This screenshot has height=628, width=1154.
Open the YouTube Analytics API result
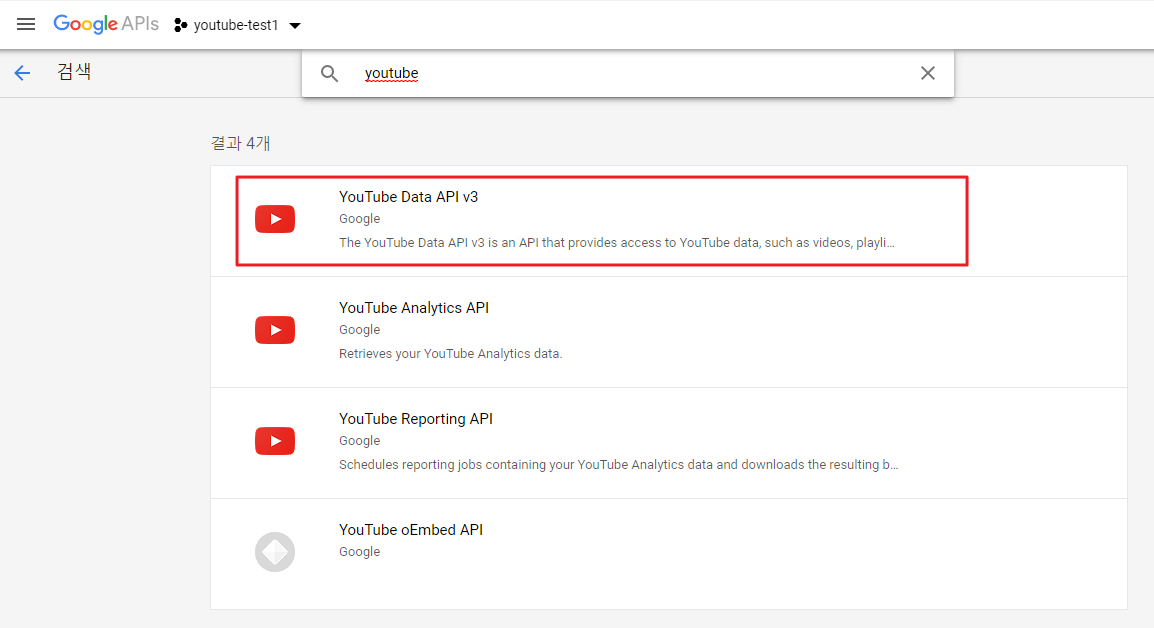[668, 332]
